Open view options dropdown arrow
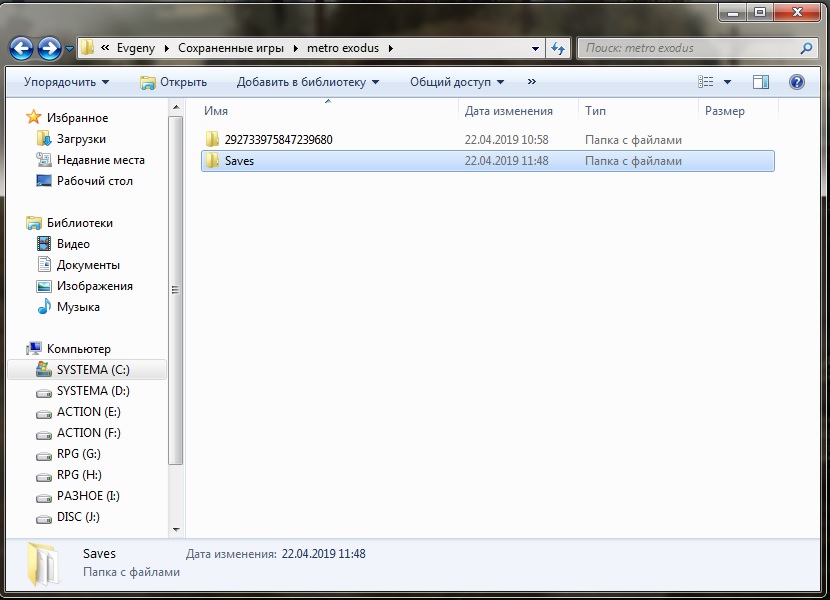Image resolution: width=830 pixels, height=600 pixels. click(x=727, y=82)
